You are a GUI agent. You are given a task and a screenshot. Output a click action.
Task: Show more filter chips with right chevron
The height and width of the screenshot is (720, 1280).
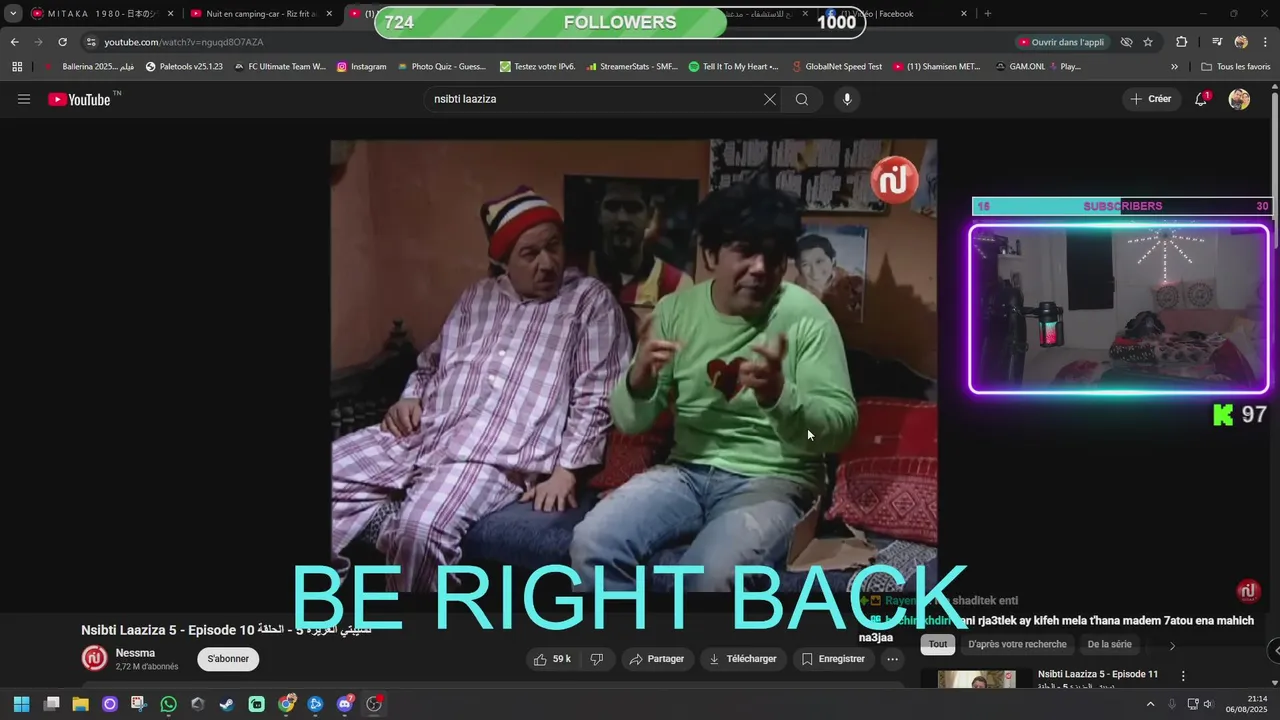pos(1172,645)
